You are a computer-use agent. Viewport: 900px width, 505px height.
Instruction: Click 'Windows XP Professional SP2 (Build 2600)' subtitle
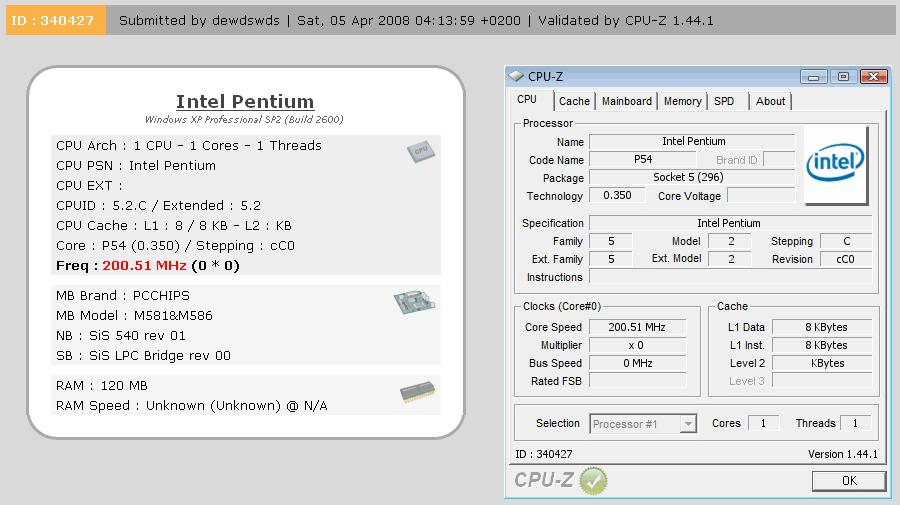coord(244,119)
